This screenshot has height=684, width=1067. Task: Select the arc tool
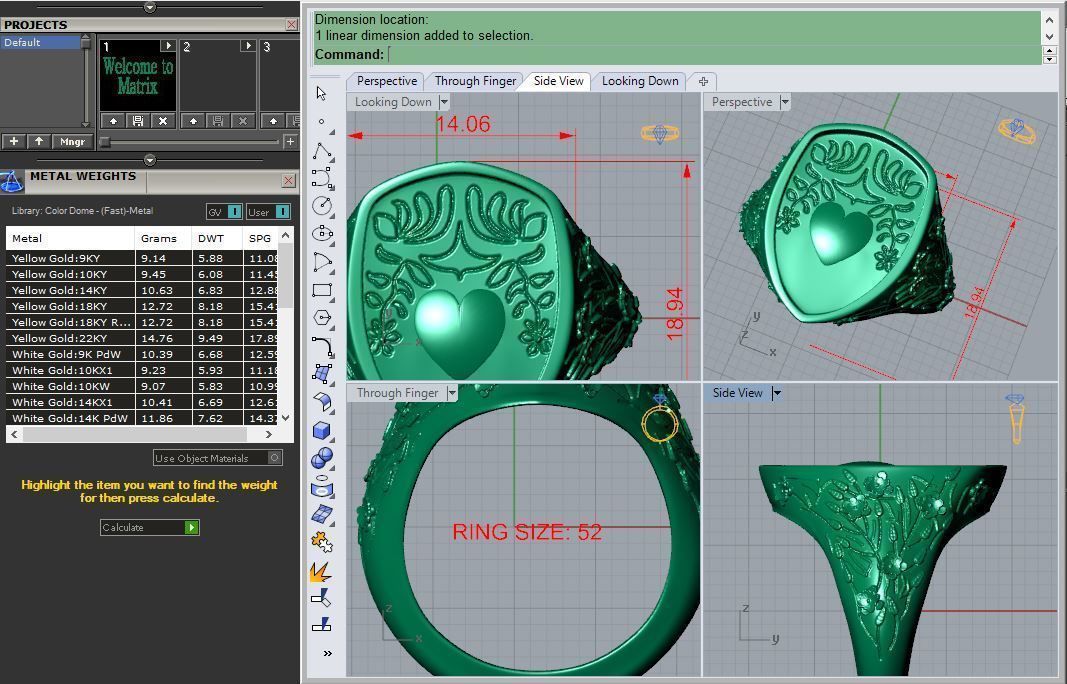322,262
